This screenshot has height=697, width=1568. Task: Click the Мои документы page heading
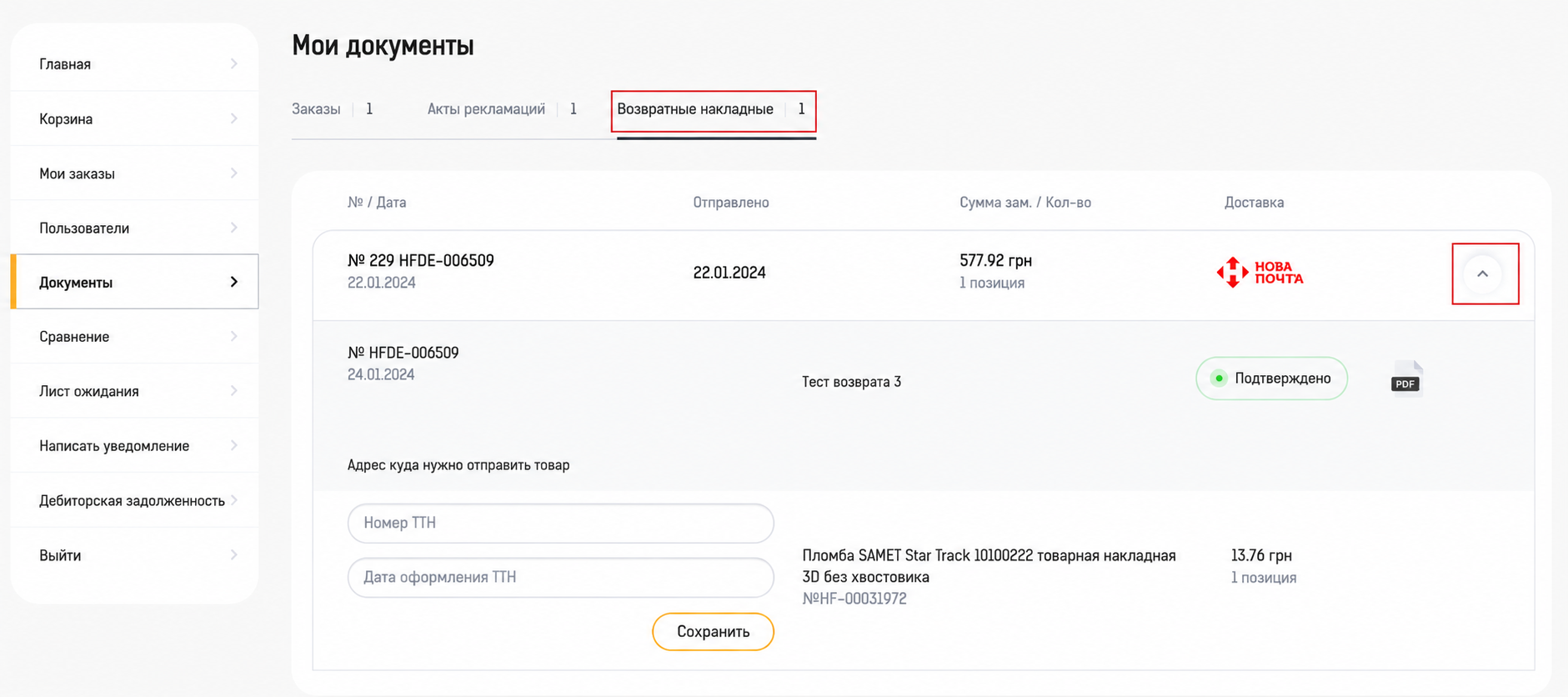[383, 45]
